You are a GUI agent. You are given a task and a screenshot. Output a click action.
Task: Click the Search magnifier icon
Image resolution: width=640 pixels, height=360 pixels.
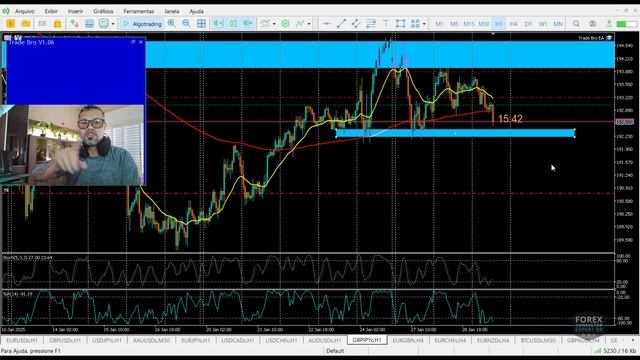point(576,24)
